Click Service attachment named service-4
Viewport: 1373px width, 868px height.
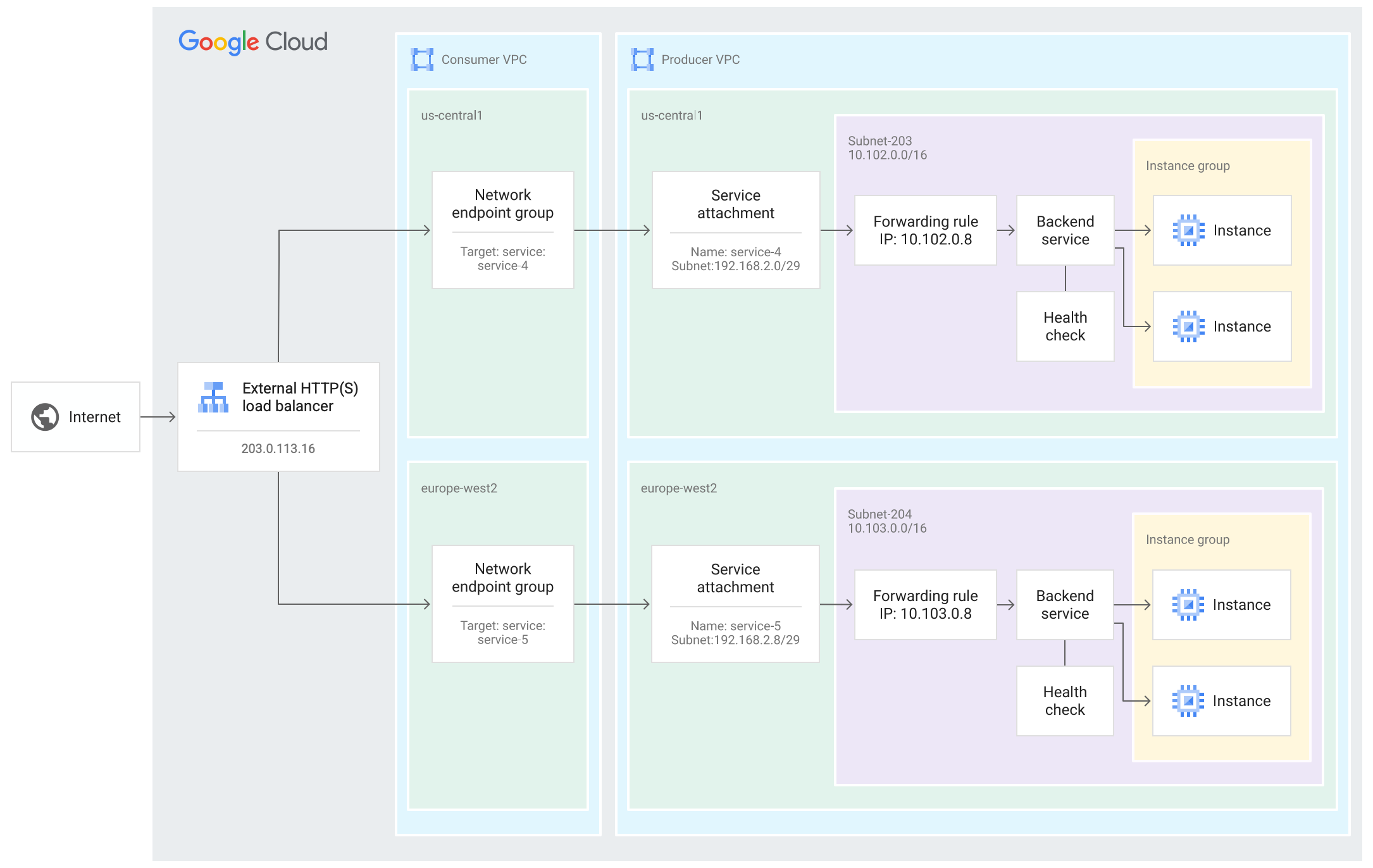tap(736, 230)
